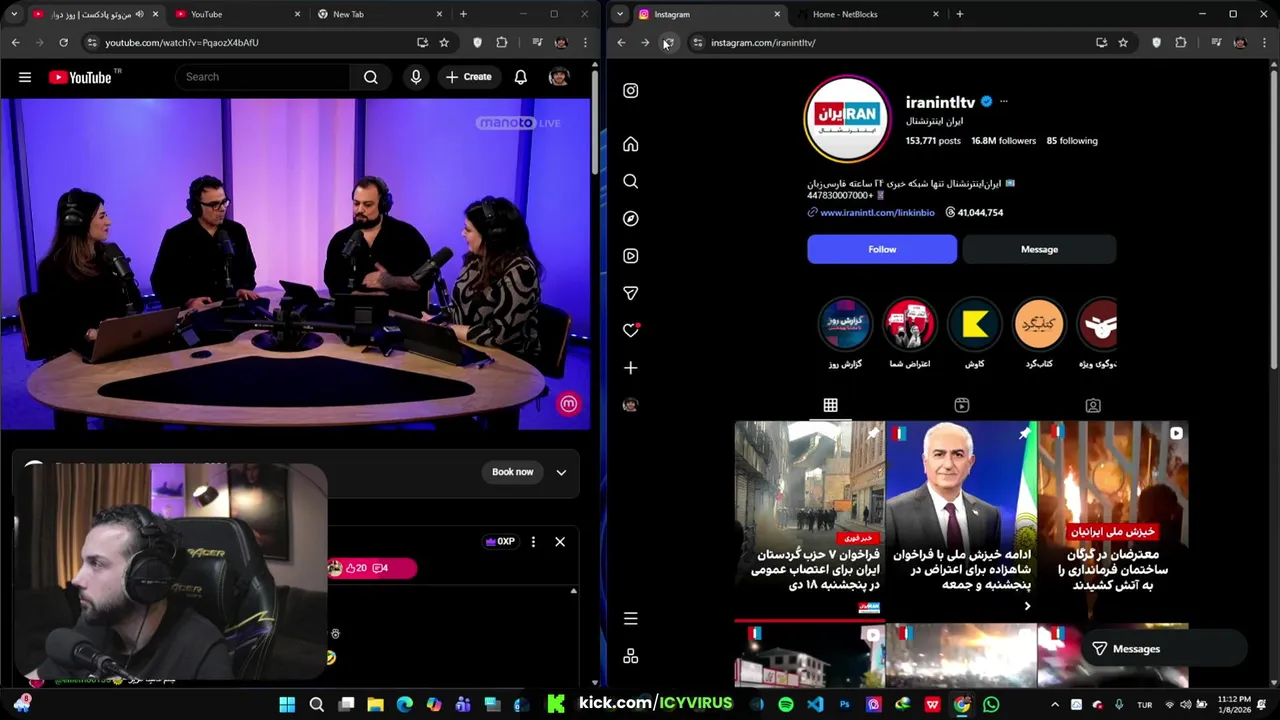Image resolution: width=1280 pixels, height=720 pixels.
Task: Open Instagram Explore compass icon
Action: pos(631,218)
